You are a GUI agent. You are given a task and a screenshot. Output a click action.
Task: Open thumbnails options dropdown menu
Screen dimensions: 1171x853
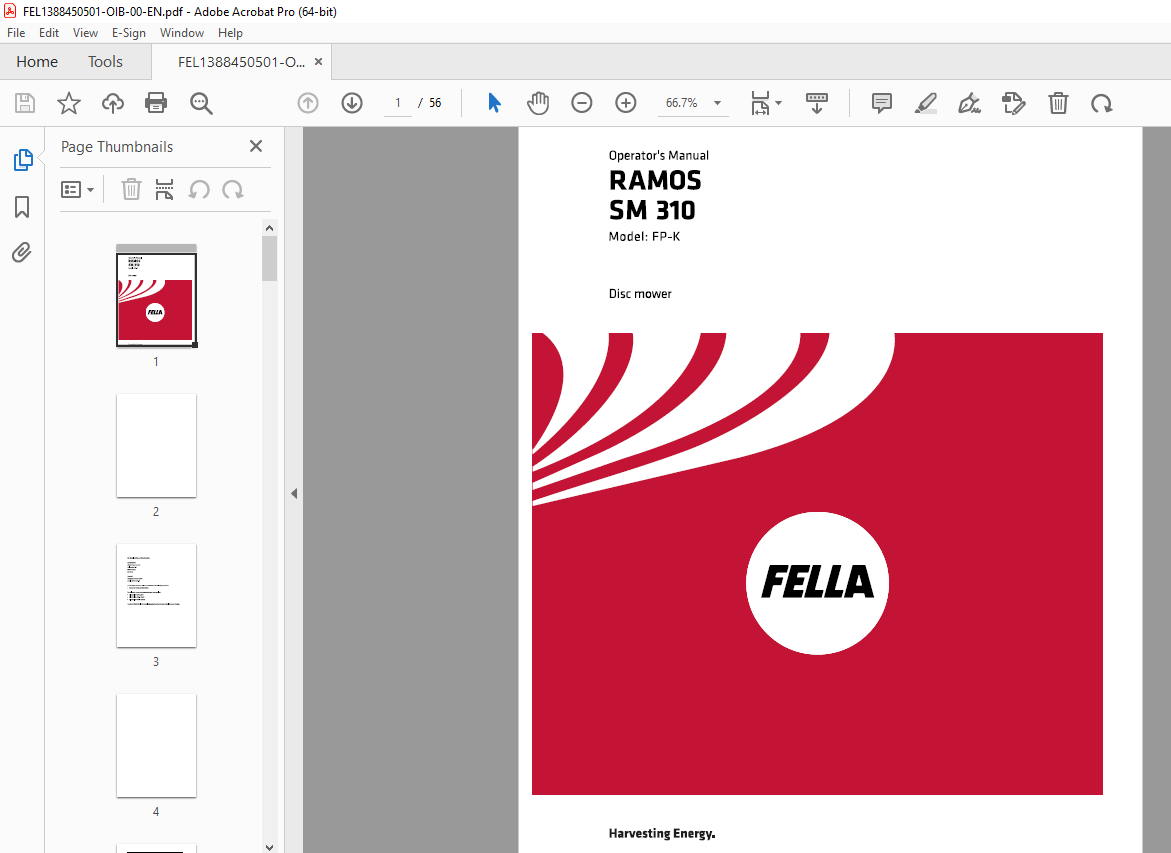pyautogui.click(x=77, y=190)
